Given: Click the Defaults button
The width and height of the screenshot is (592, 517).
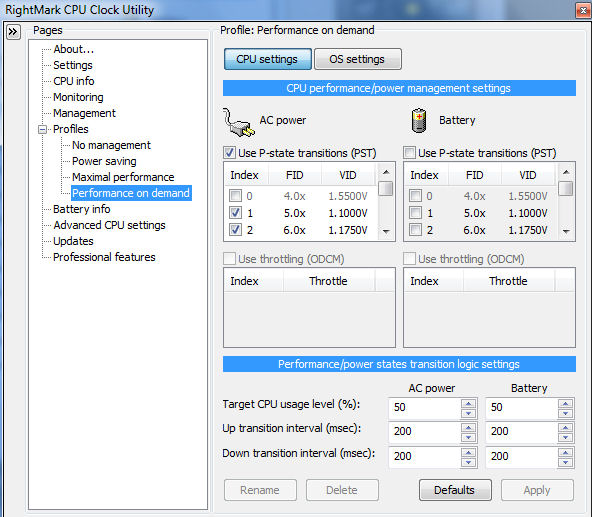Looking at the screenshot, I should pos(455,490).
